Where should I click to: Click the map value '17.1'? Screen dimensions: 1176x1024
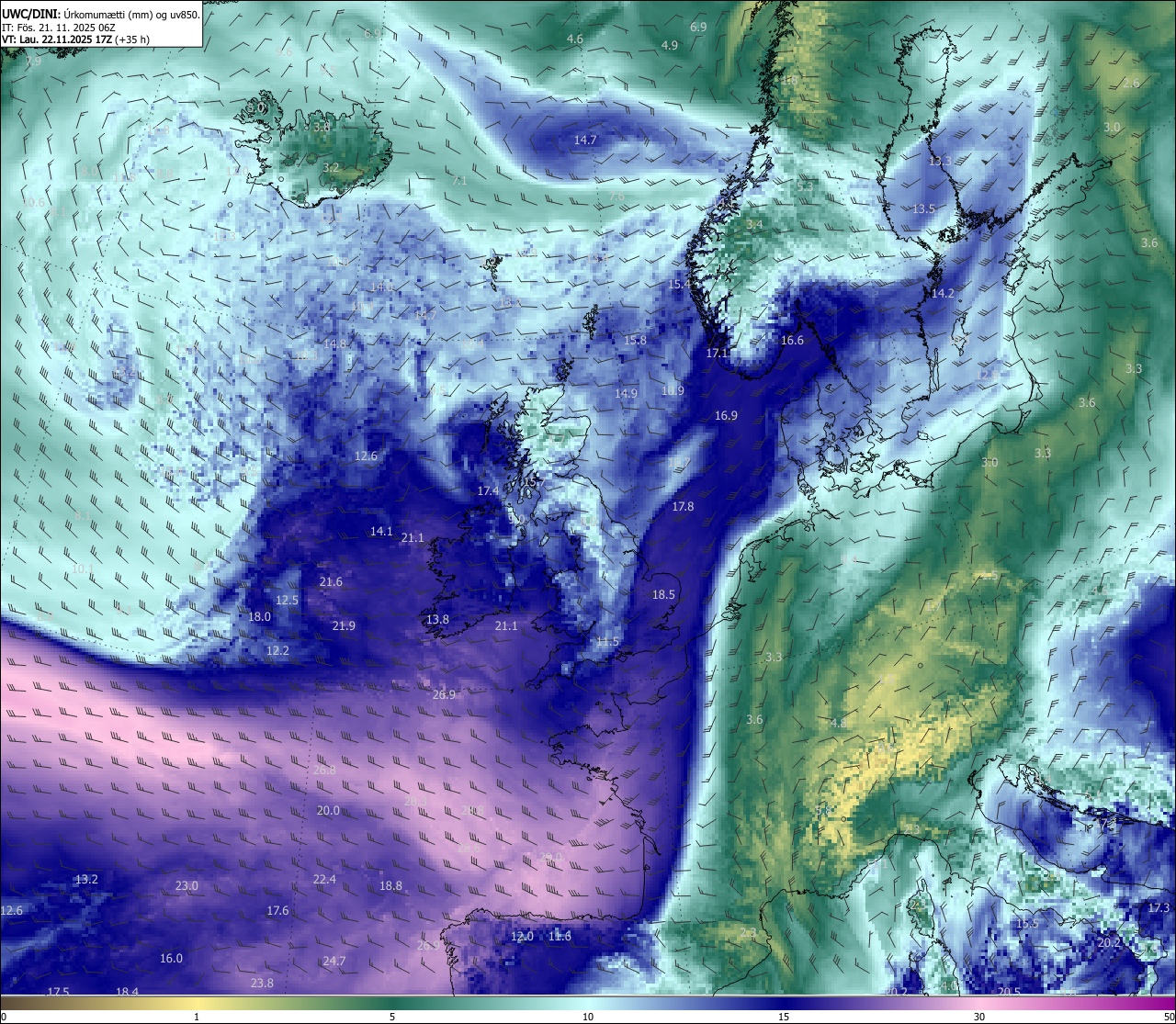[718, 354]
